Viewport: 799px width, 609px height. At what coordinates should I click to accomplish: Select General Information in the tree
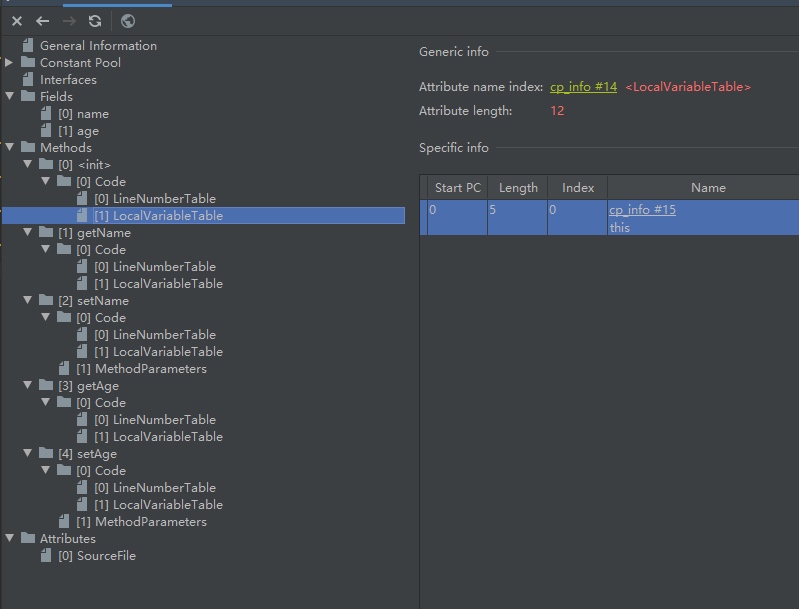click(x=98, y=46)
